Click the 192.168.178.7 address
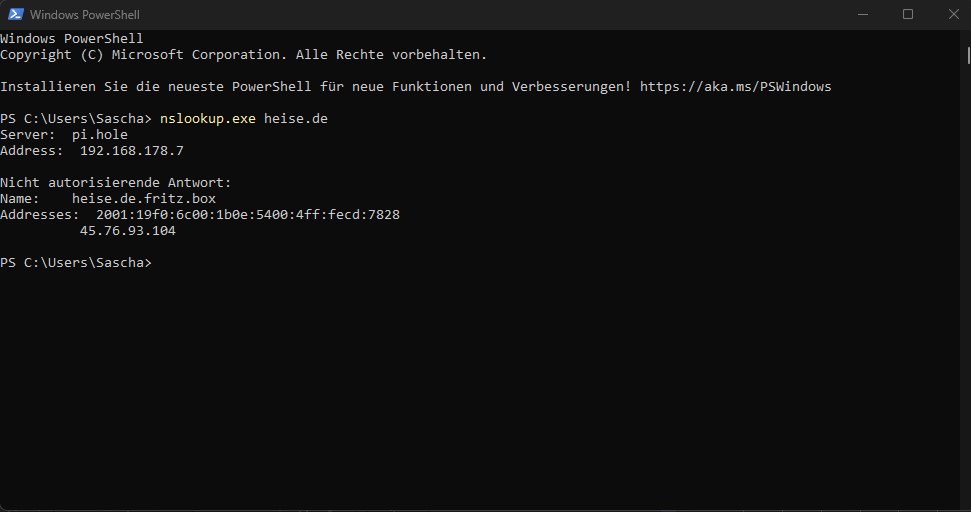This screenshot has height=512, width=971. (132, 150)
